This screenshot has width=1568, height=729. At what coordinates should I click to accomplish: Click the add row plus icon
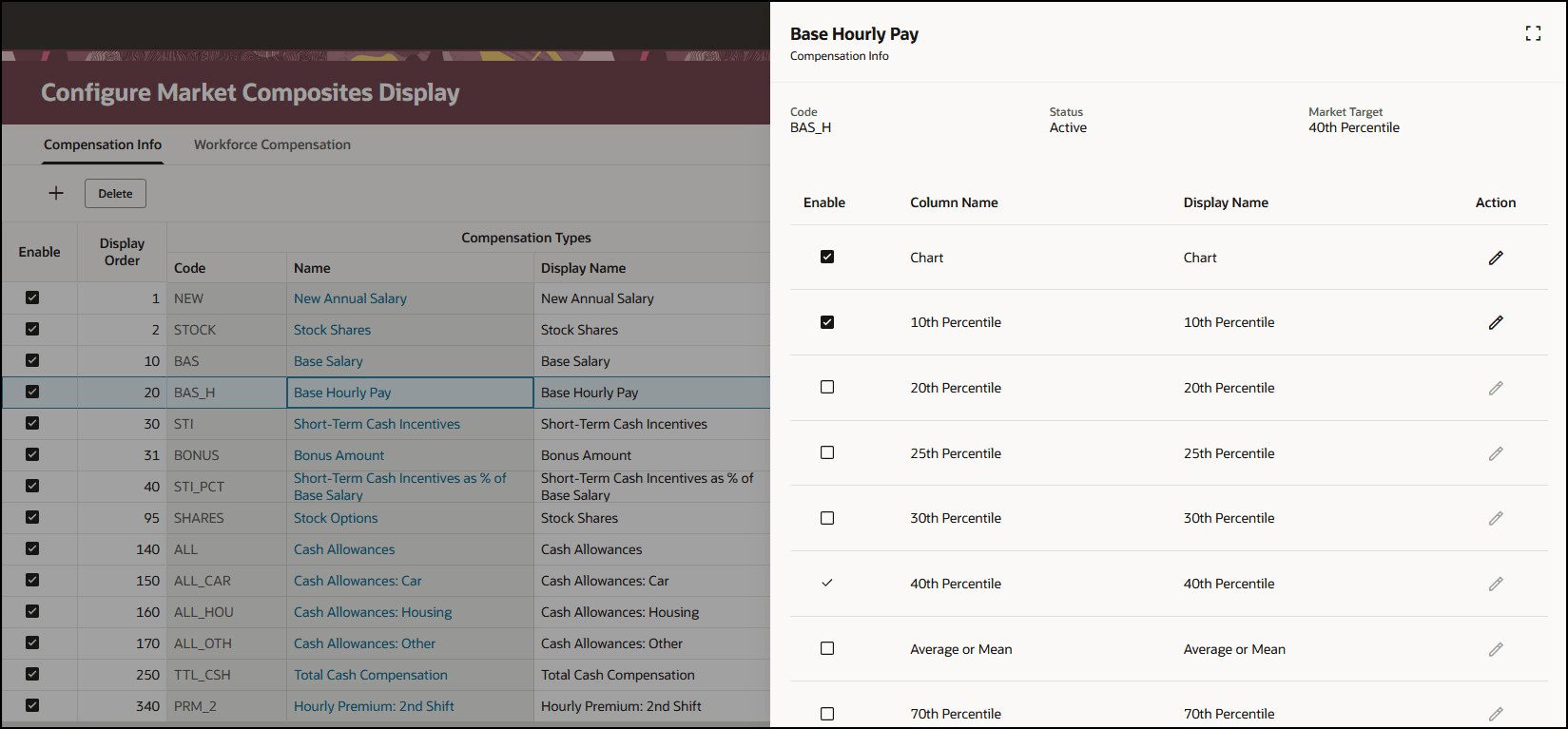tap(56, 193)
